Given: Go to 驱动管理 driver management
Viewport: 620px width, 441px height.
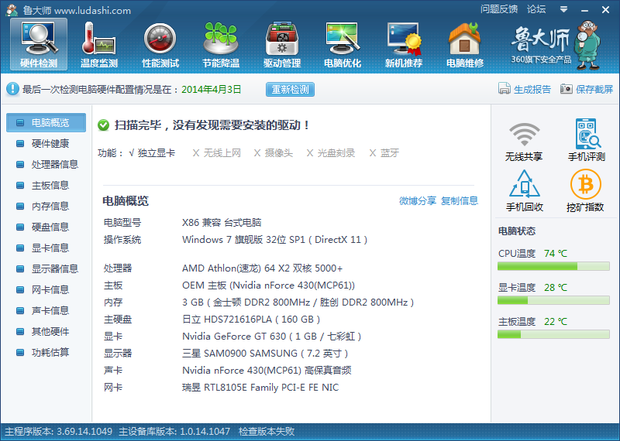Looking at the screenshot, I should (x=281, y=46).
